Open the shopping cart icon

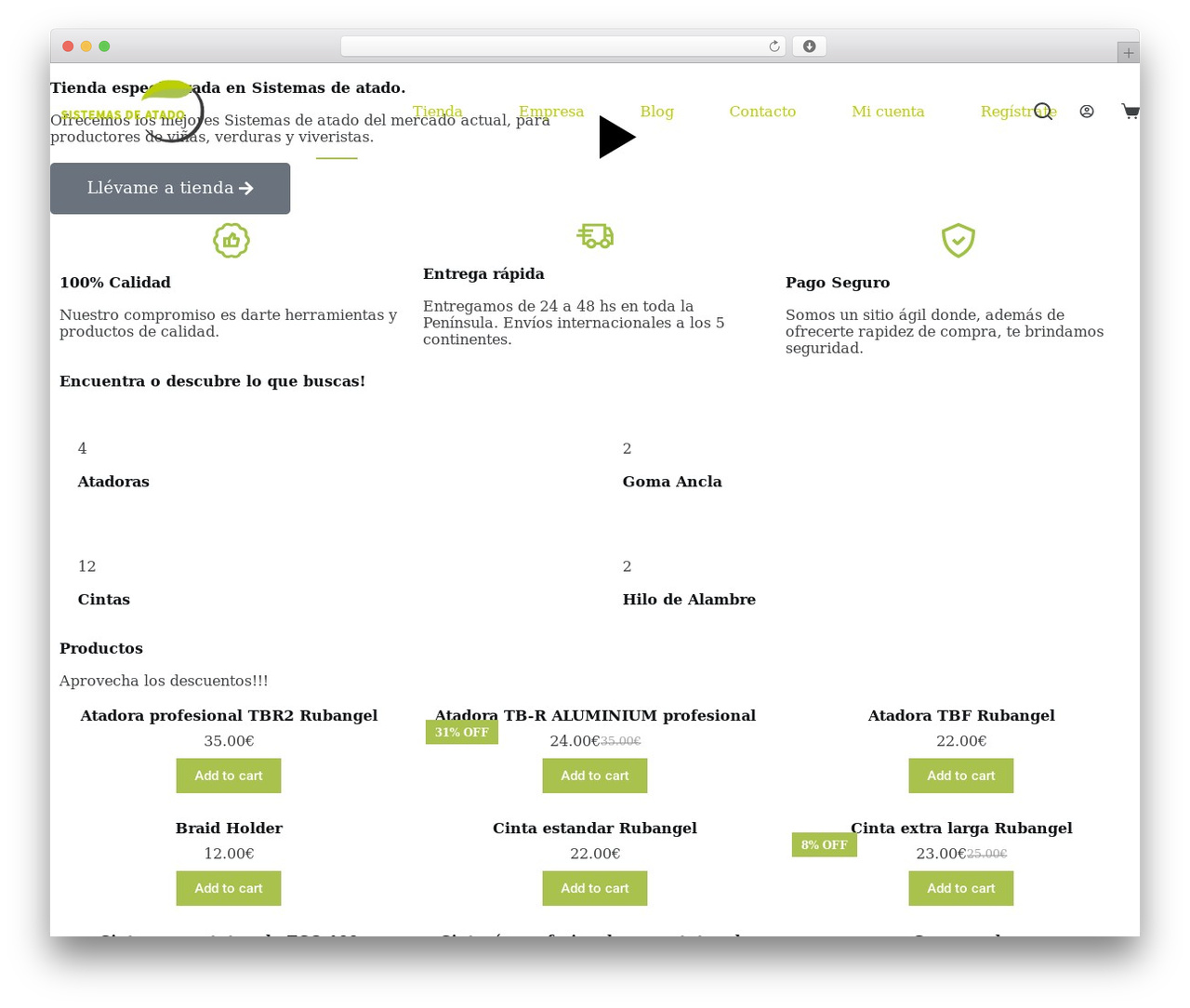(1130, 112)
